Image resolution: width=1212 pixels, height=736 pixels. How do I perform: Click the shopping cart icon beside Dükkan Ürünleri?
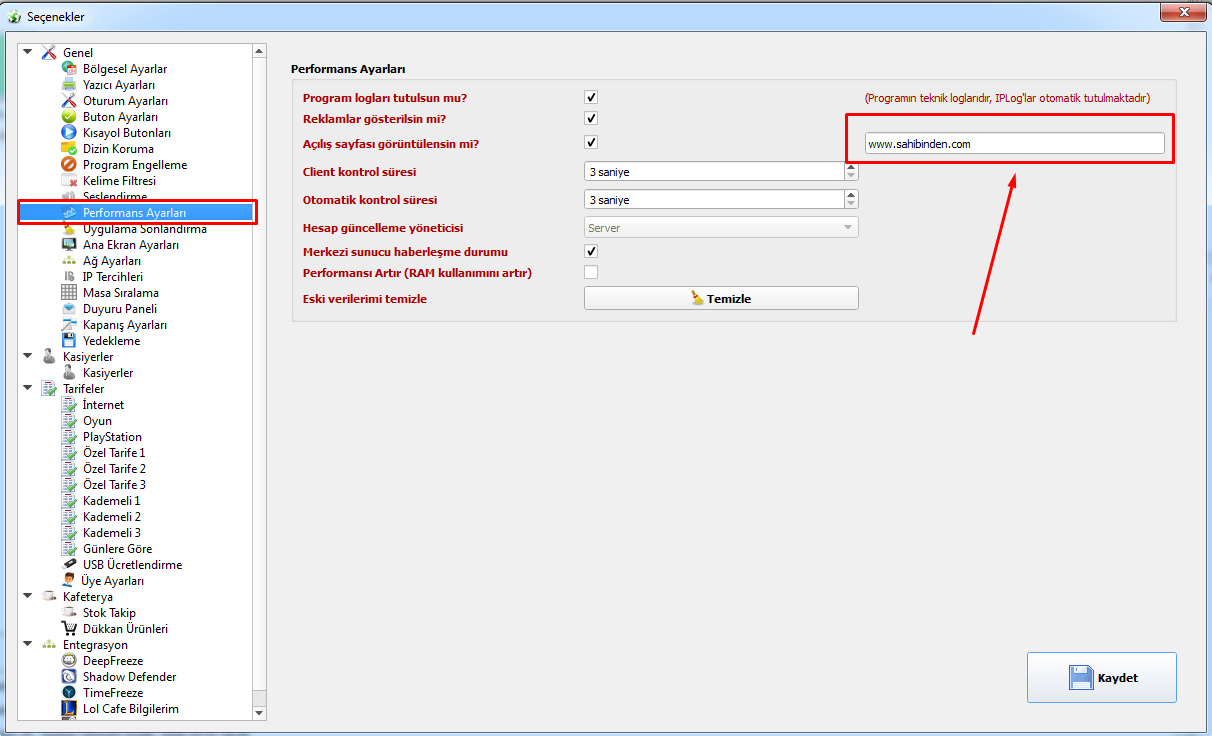coord(69,629)
